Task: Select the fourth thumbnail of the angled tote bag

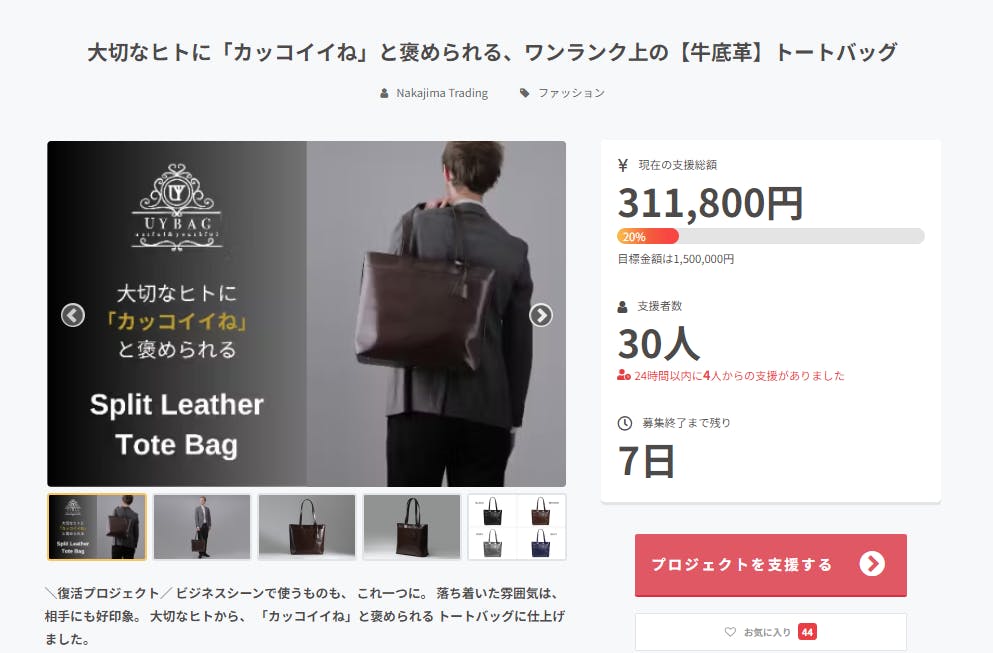Action: tap(412, 527)
